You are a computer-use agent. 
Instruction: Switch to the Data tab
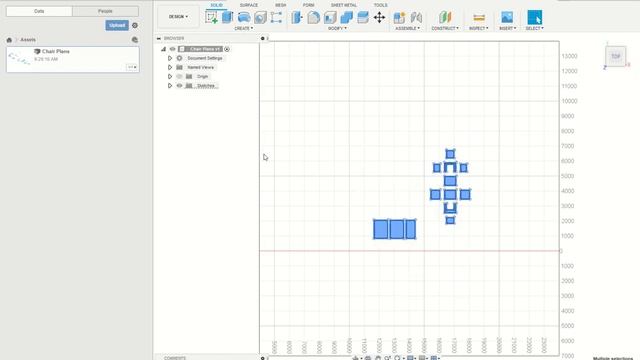click(x=39, y=11)
